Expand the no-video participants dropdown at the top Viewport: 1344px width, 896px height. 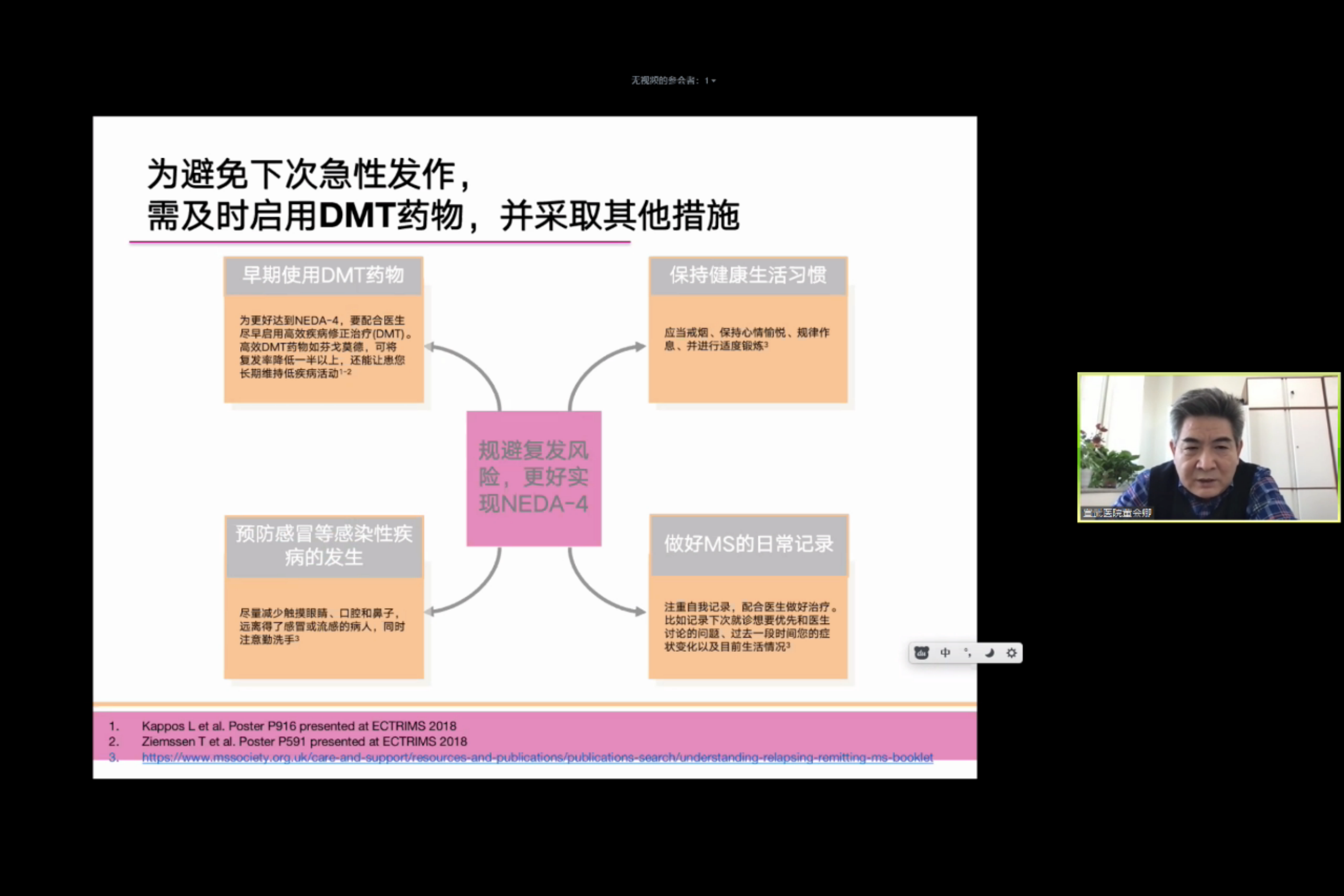tap(673, 81)
